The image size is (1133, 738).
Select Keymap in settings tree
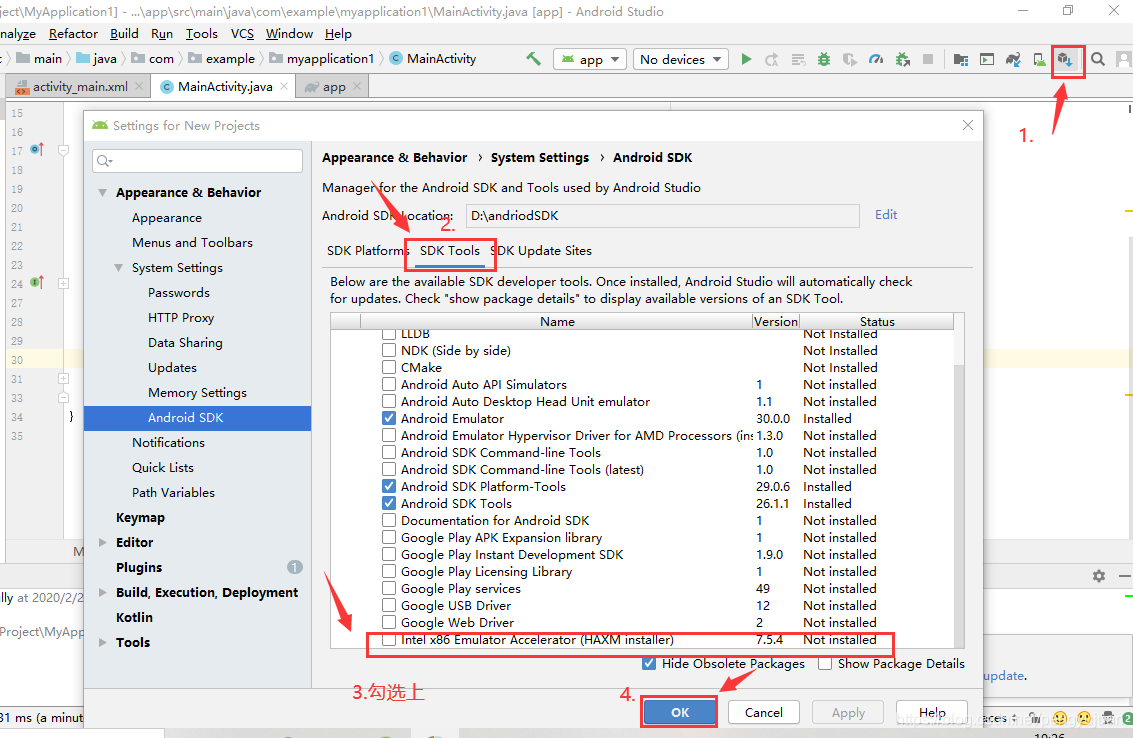click(x=140, y=518)
